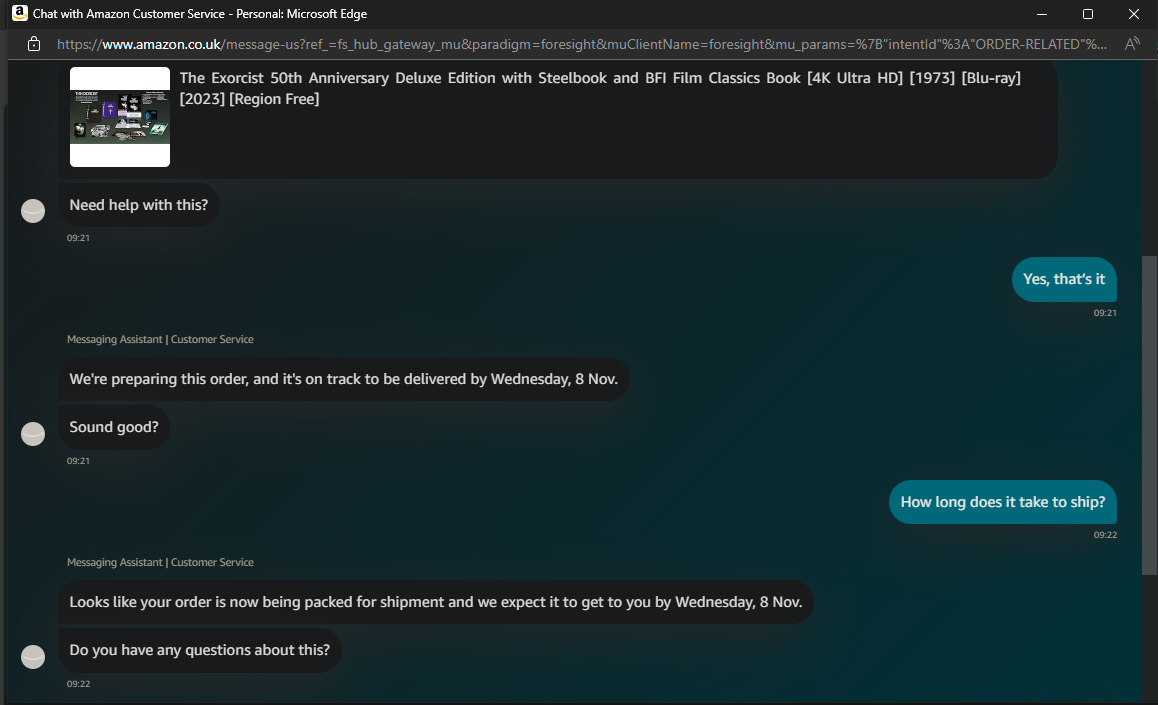Click the 'Yes, that's it' reply bubble

(x=1063, y=279)
